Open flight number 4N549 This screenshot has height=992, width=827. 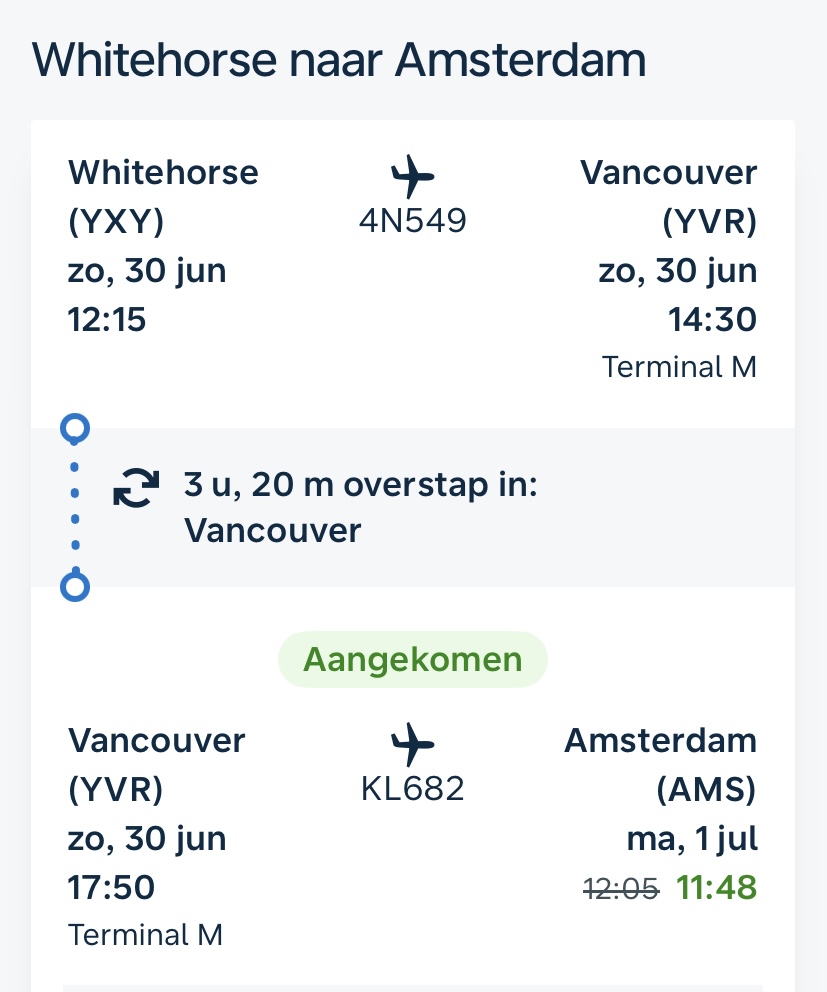pyautogui.click(x=413, y=221)
